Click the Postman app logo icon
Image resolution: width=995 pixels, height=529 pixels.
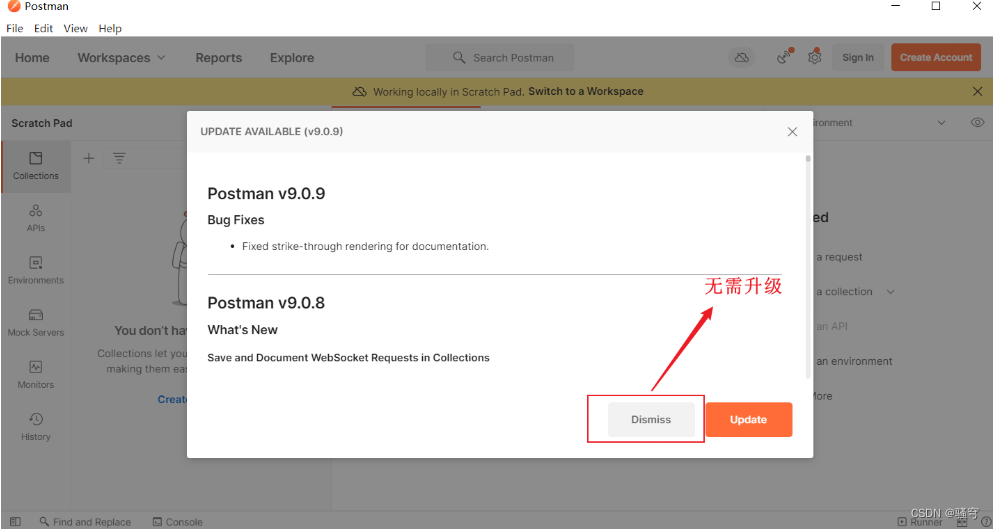pyautogui.click(x=14, y=6)
